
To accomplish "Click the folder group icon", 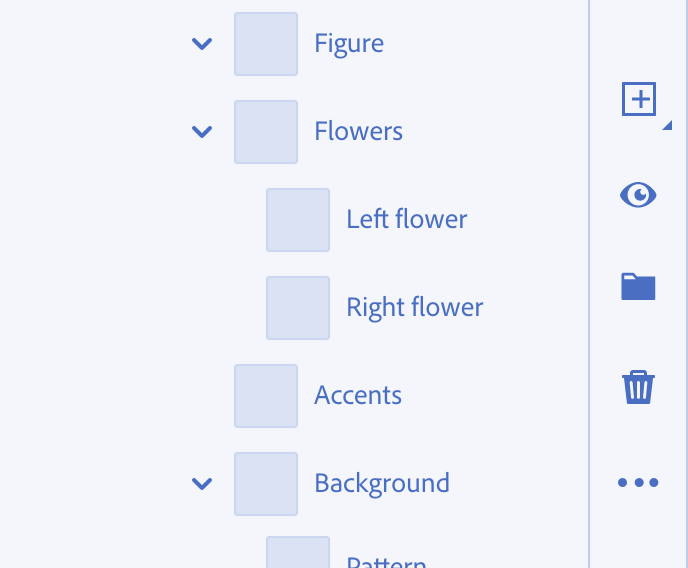I will [638, 287].
